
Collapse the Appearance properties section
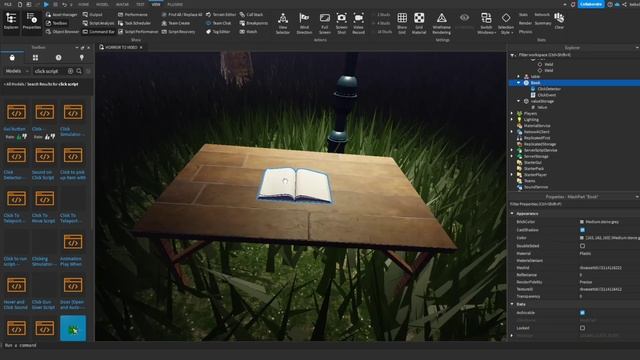click(512, 213)
